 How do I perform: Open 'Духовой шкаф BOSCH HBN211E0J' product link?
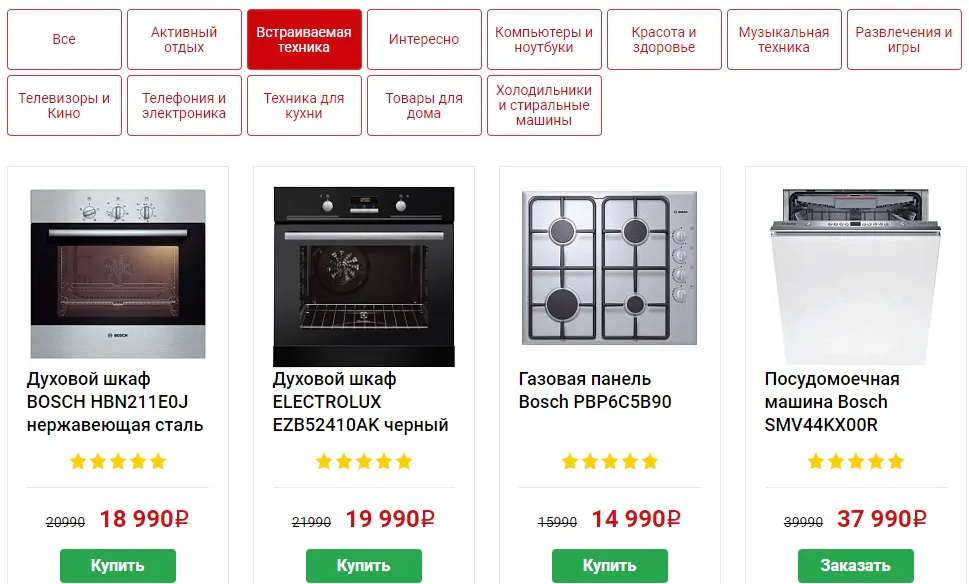click(114, 402)
